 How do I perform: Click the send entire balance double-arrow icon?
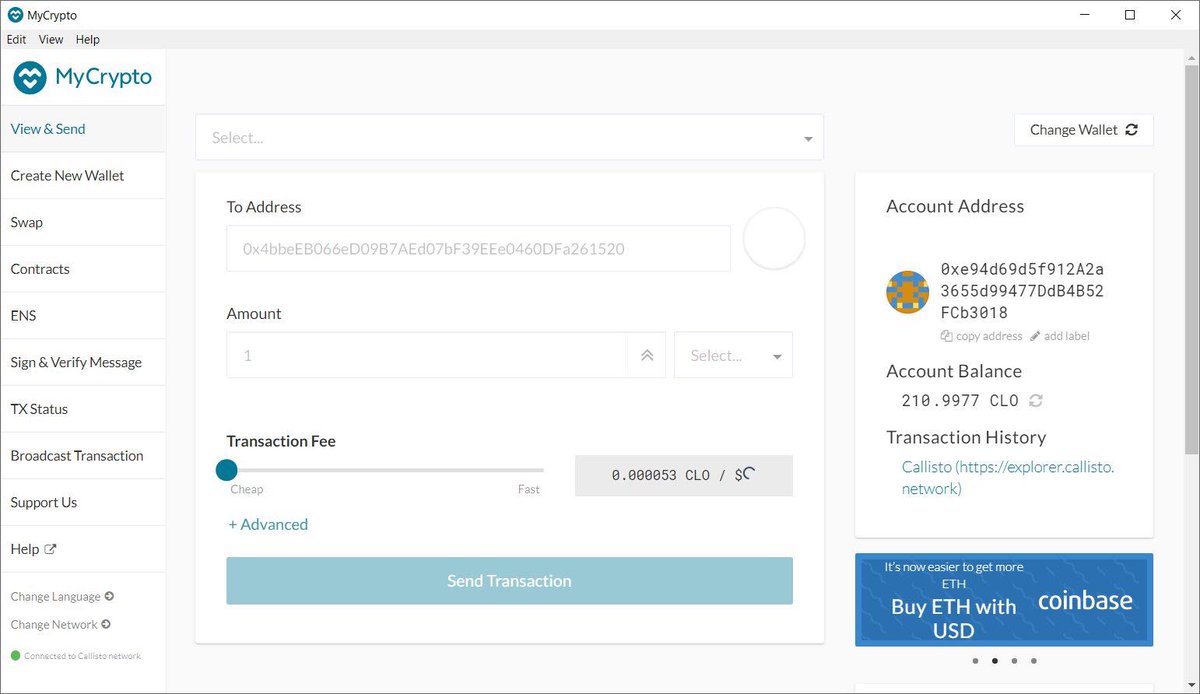point(647,355)
